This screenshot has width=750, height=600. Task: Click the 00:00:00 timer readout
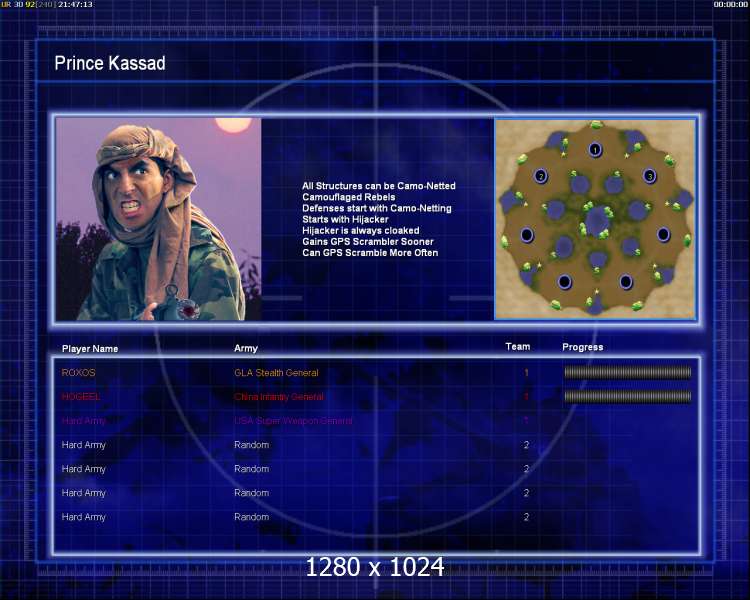pyautogui.click(x=730, y=4)
